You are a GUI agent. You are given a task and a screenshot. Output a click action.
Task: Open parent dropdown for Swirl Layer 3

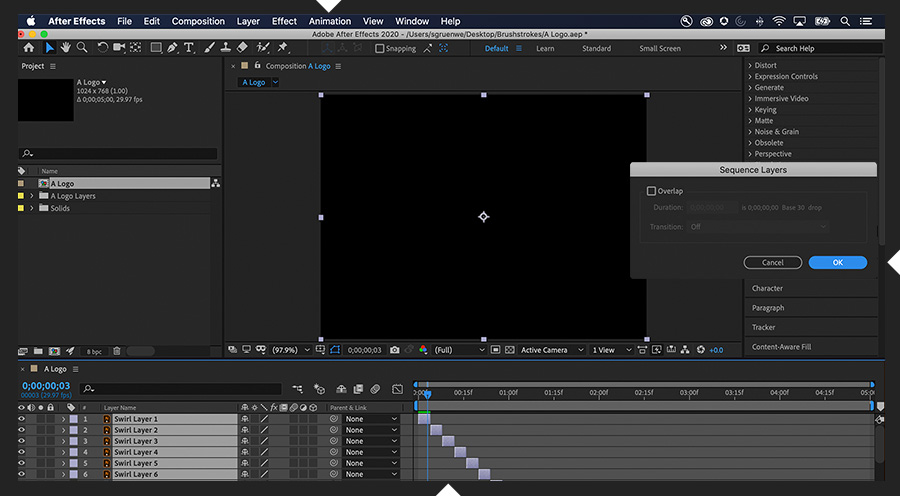point(370,441)
